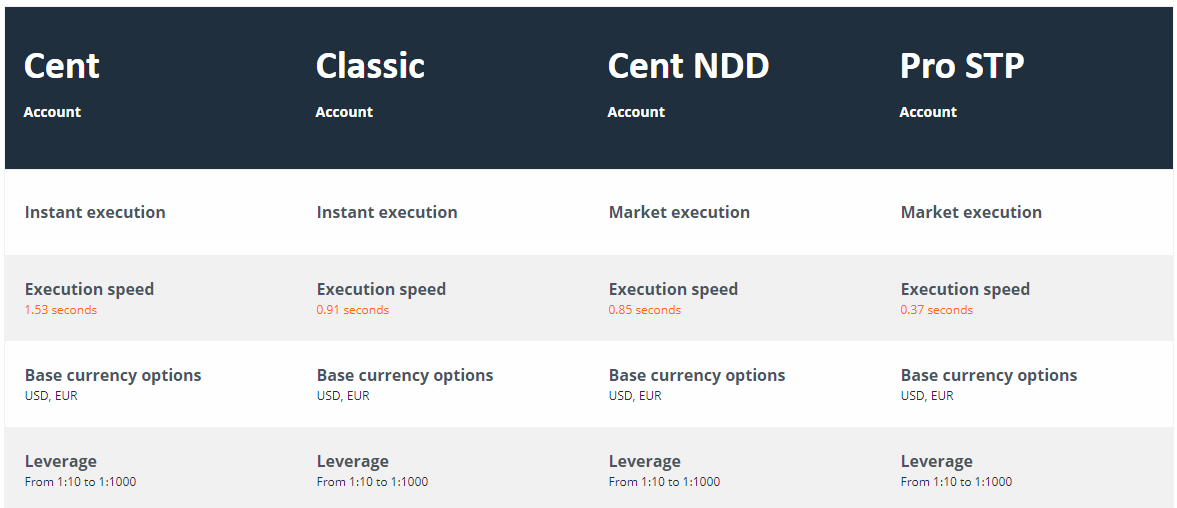This screenshot has height=508, width=1177.
Task: Click leverage range in Classic column
Action: pos(372,482)
